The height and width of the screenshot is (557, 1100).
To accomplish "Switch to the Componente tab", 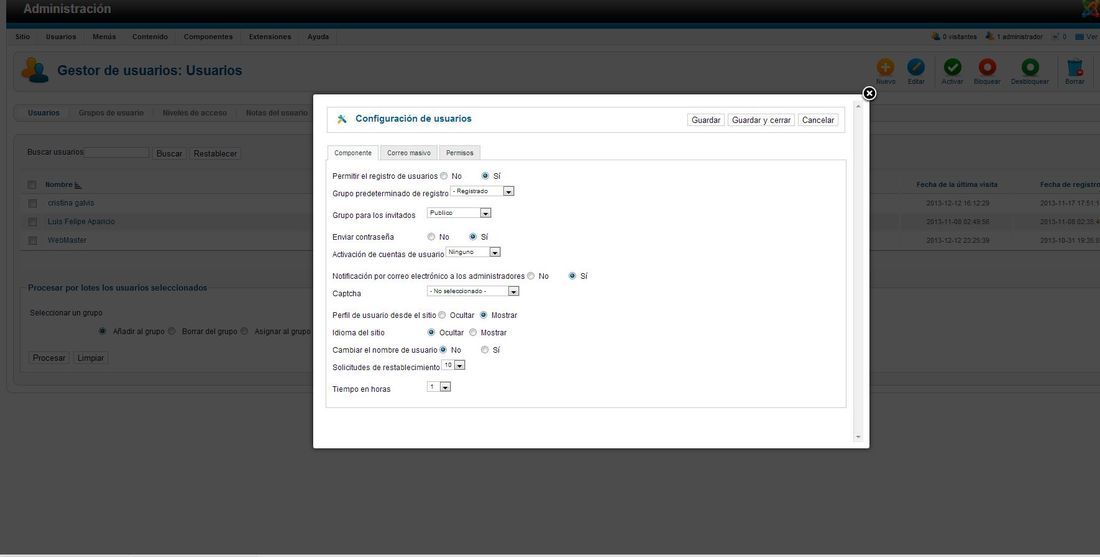I will [x=353, y=153].
